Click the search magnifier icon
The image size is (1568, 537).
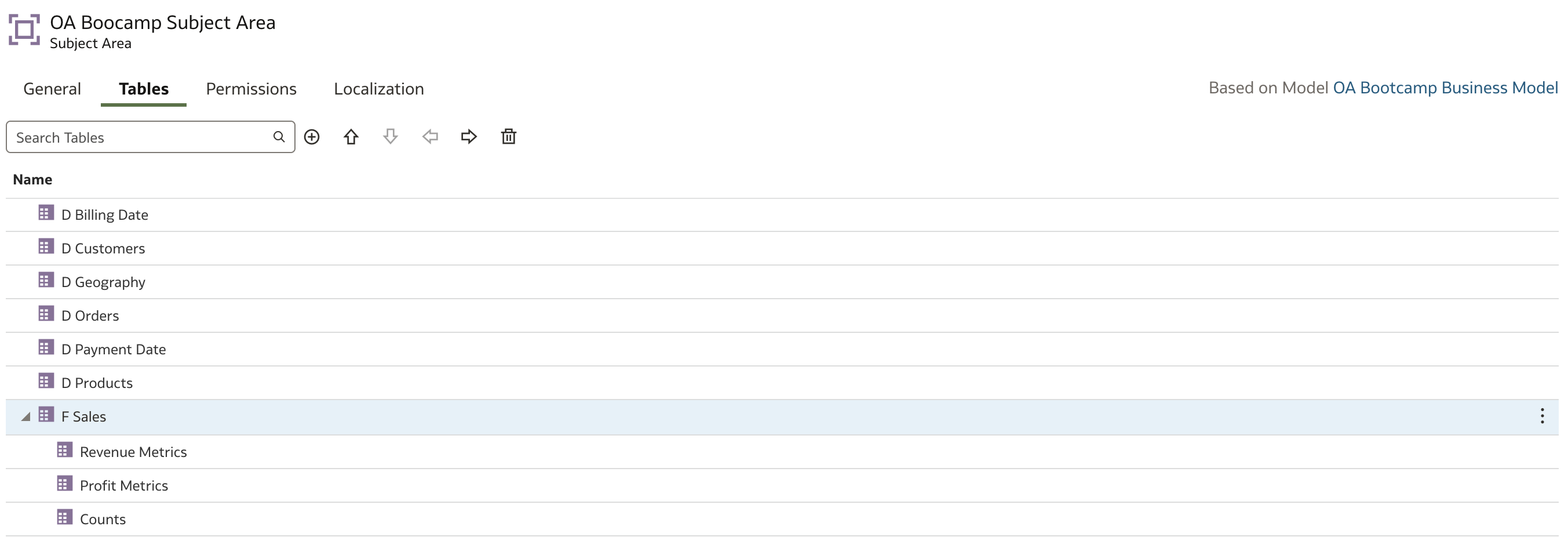pos(279,137)
